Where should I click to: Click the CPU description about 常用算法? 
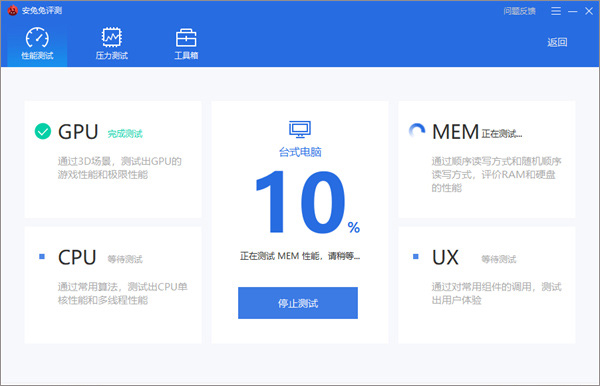pyautogui.click(x=122, y=293)
